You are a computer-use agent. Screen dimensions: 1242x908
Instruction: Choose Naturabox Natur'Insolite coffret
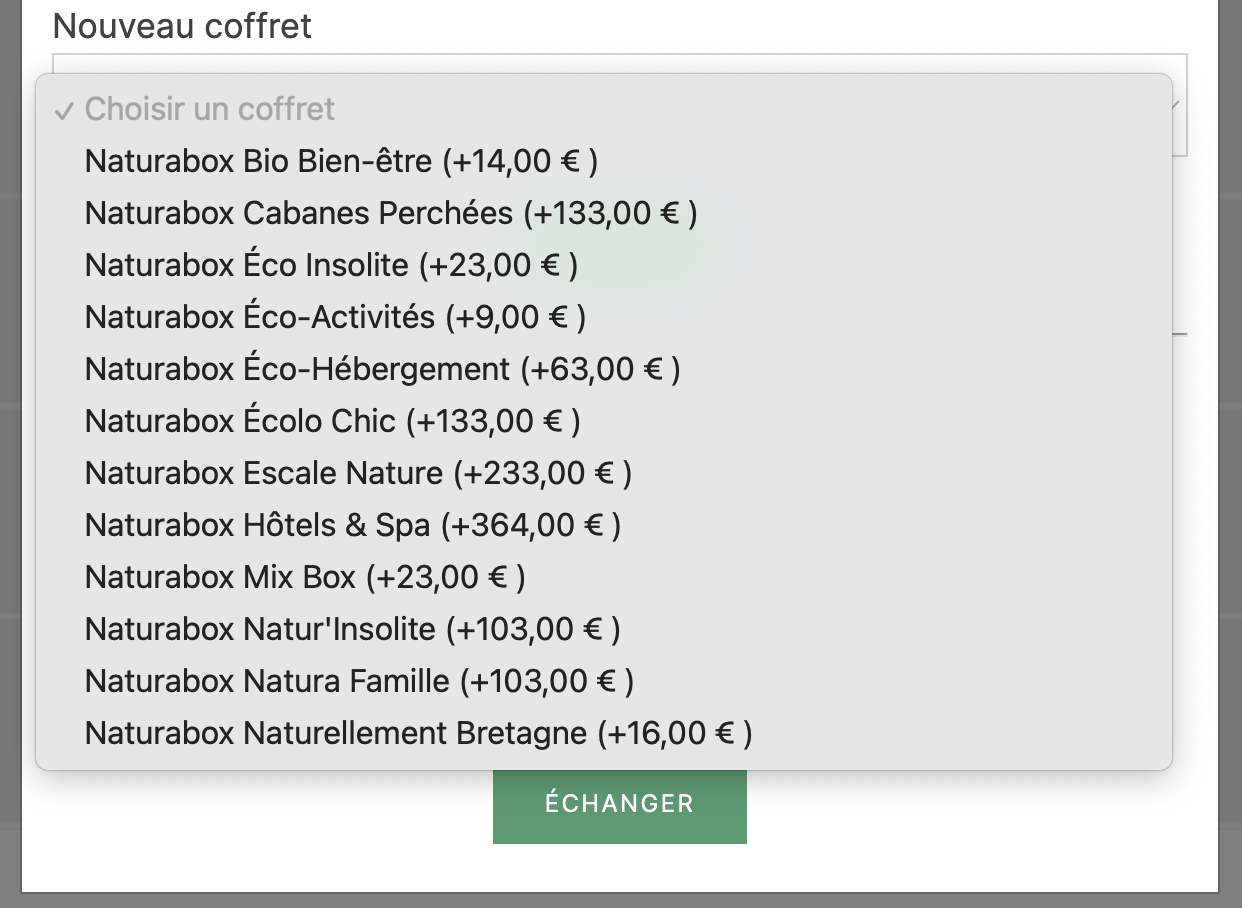(352, 629)
